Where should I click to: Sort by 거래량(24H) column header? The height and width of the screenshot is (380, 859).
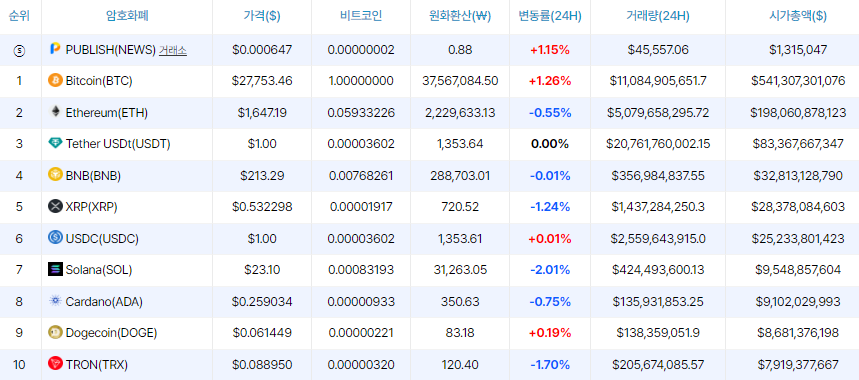coord(658,16)
